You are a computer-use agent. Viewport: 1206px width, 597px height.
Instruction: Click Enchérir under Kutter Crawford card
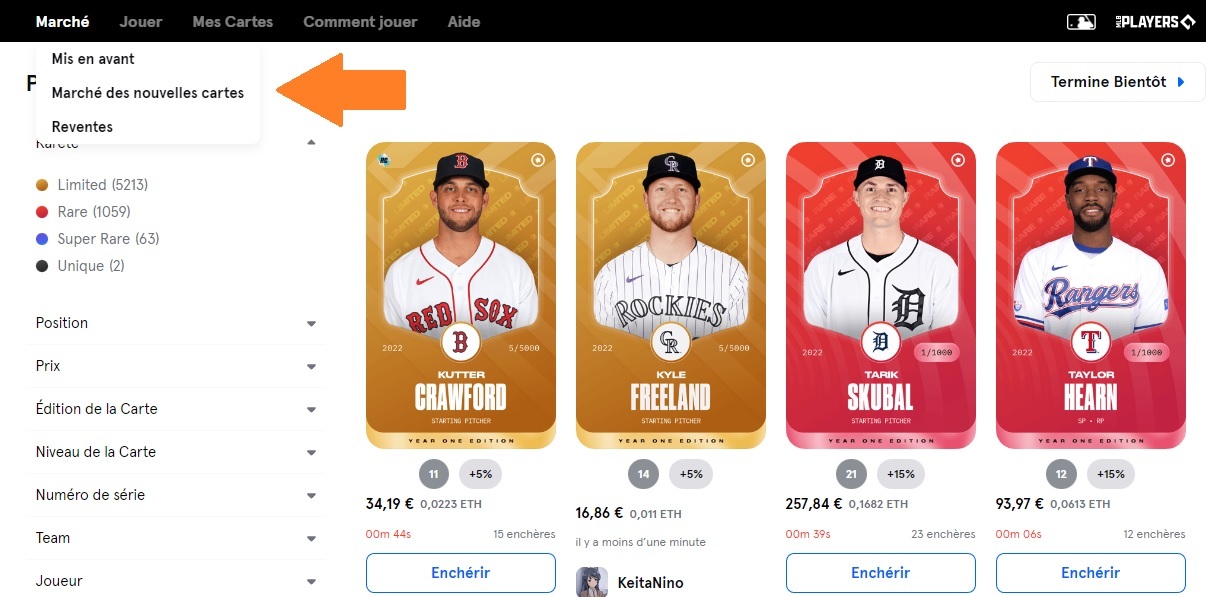pos(461,573)
